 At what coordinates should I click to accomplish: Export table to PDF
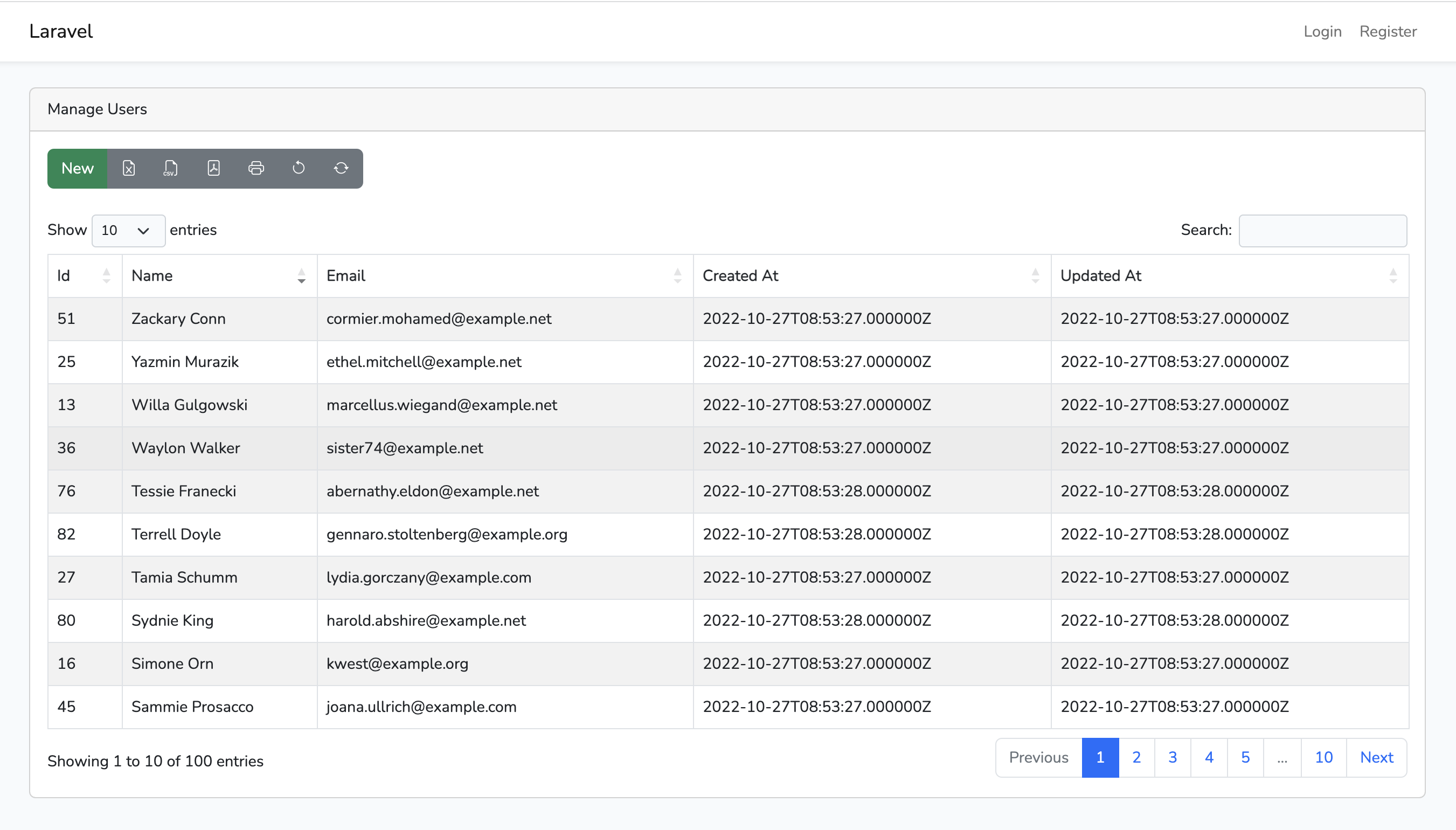pos(213,168)
